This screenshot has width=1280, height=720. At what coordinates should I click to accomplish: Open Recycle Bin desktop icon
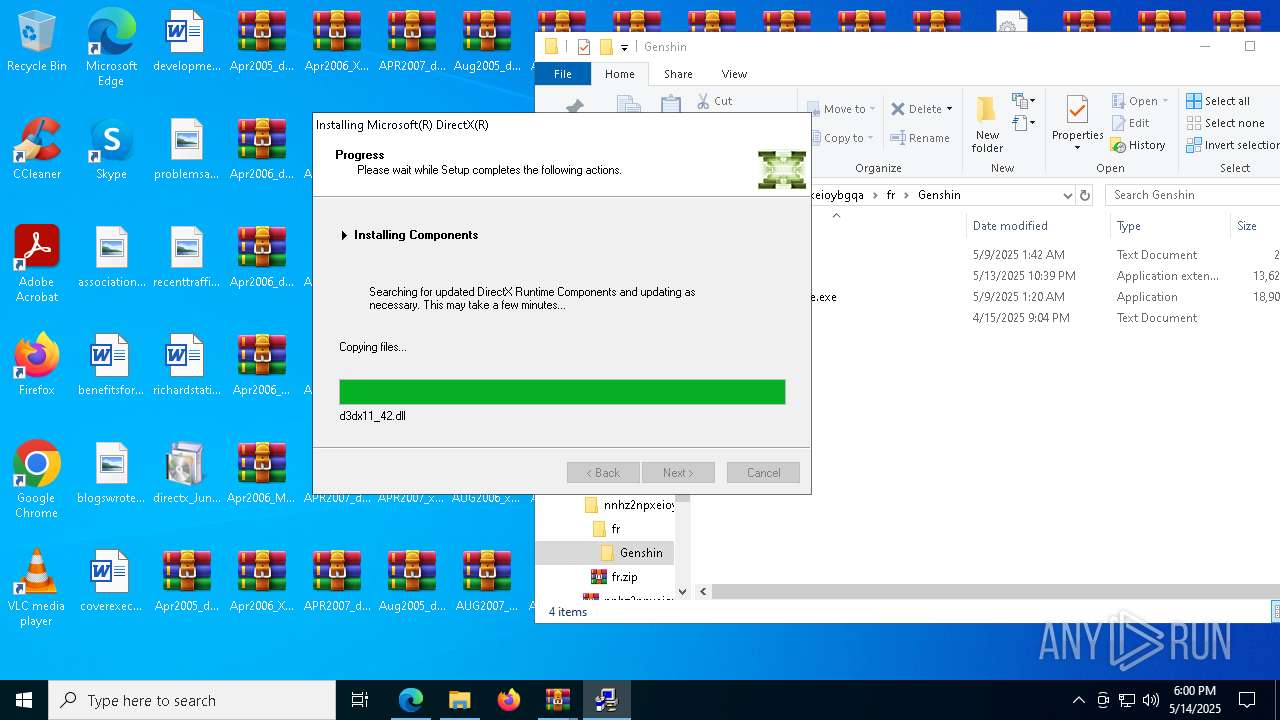[x=37, y=42]
